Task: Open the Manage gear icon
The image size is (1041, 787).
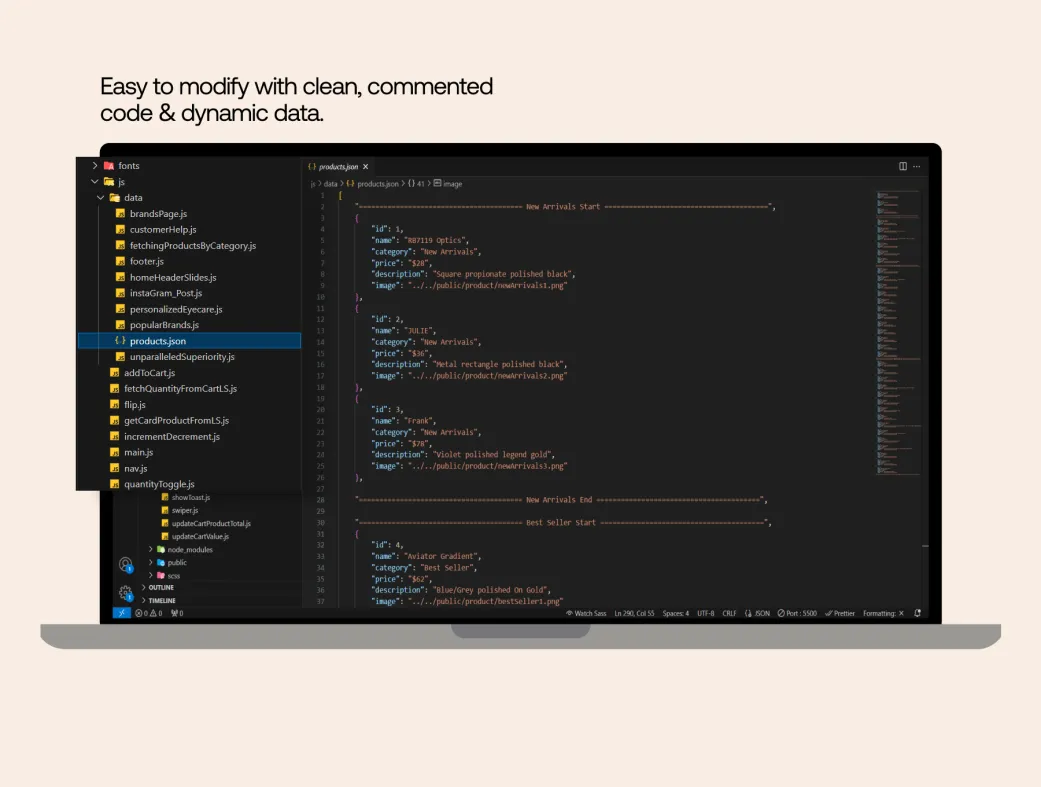Action: tap(125, 593)
